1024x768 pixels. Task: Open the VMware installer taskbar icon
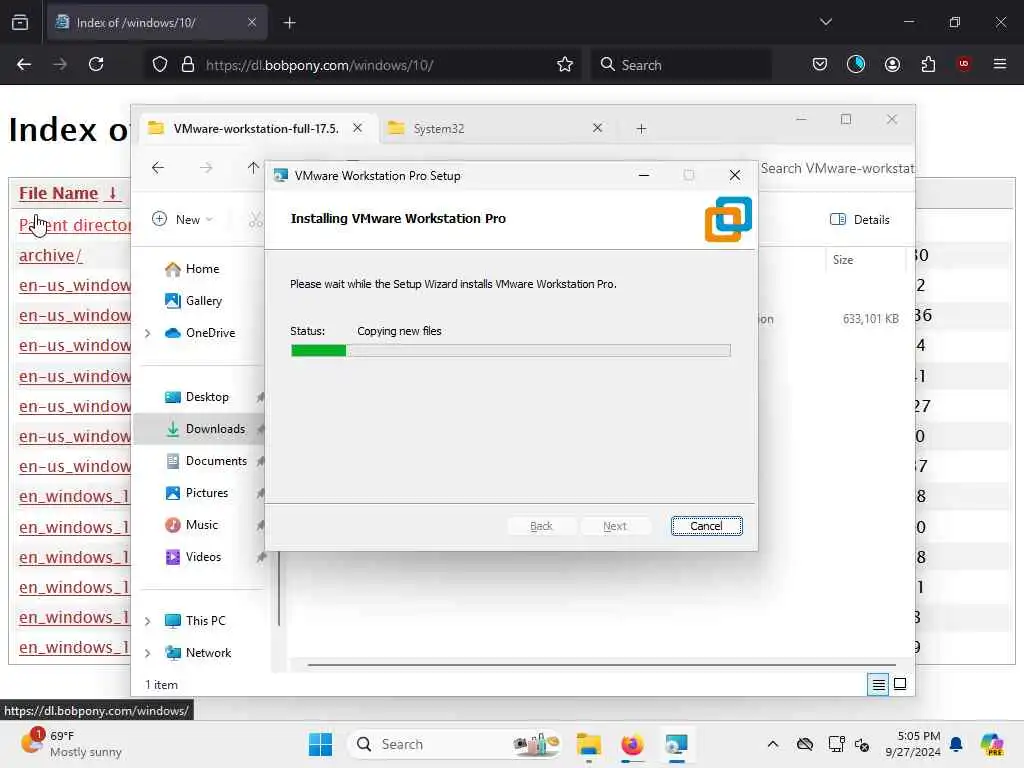pos(676,744)
